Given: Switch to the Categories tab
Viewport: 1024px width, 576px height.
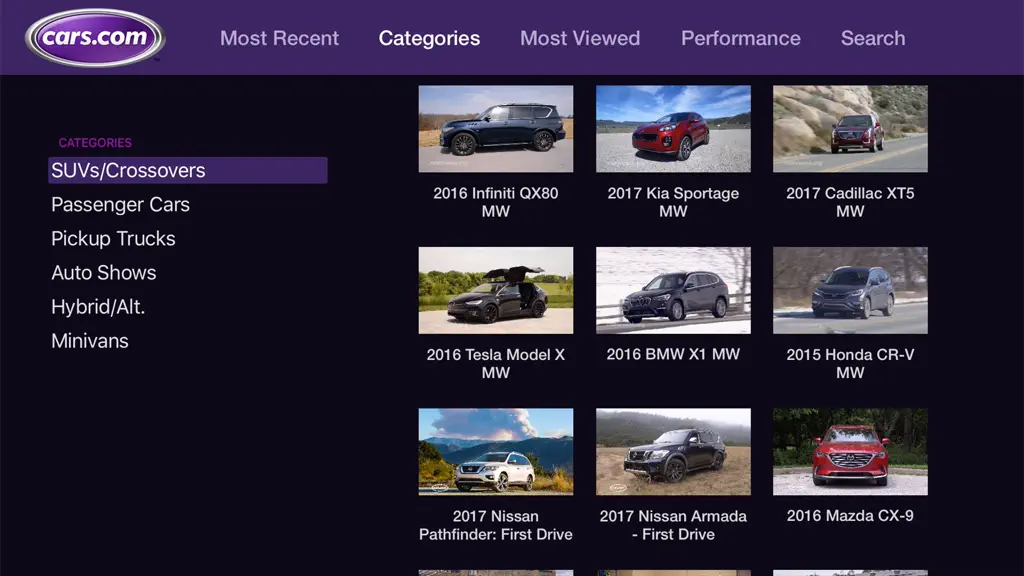Looking at the screenshot, I should tap(429, 38).
